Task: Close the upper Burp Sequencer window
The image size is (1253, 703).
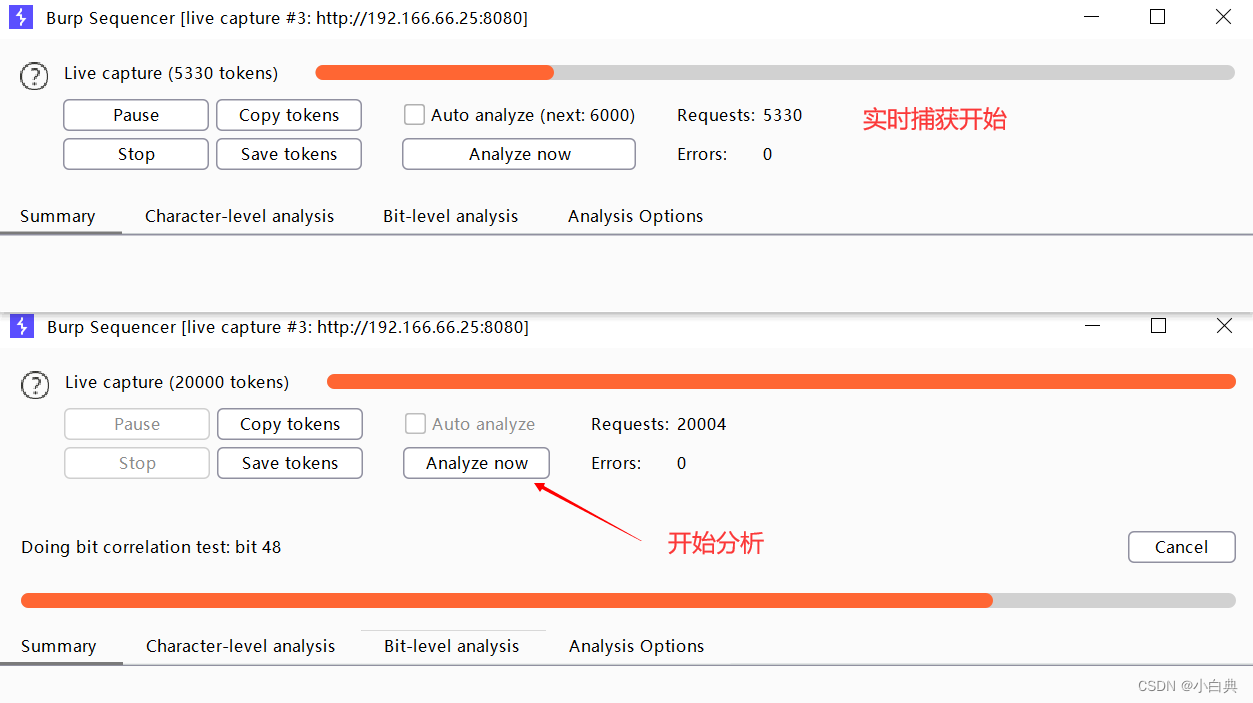Action: [1223, 17]
